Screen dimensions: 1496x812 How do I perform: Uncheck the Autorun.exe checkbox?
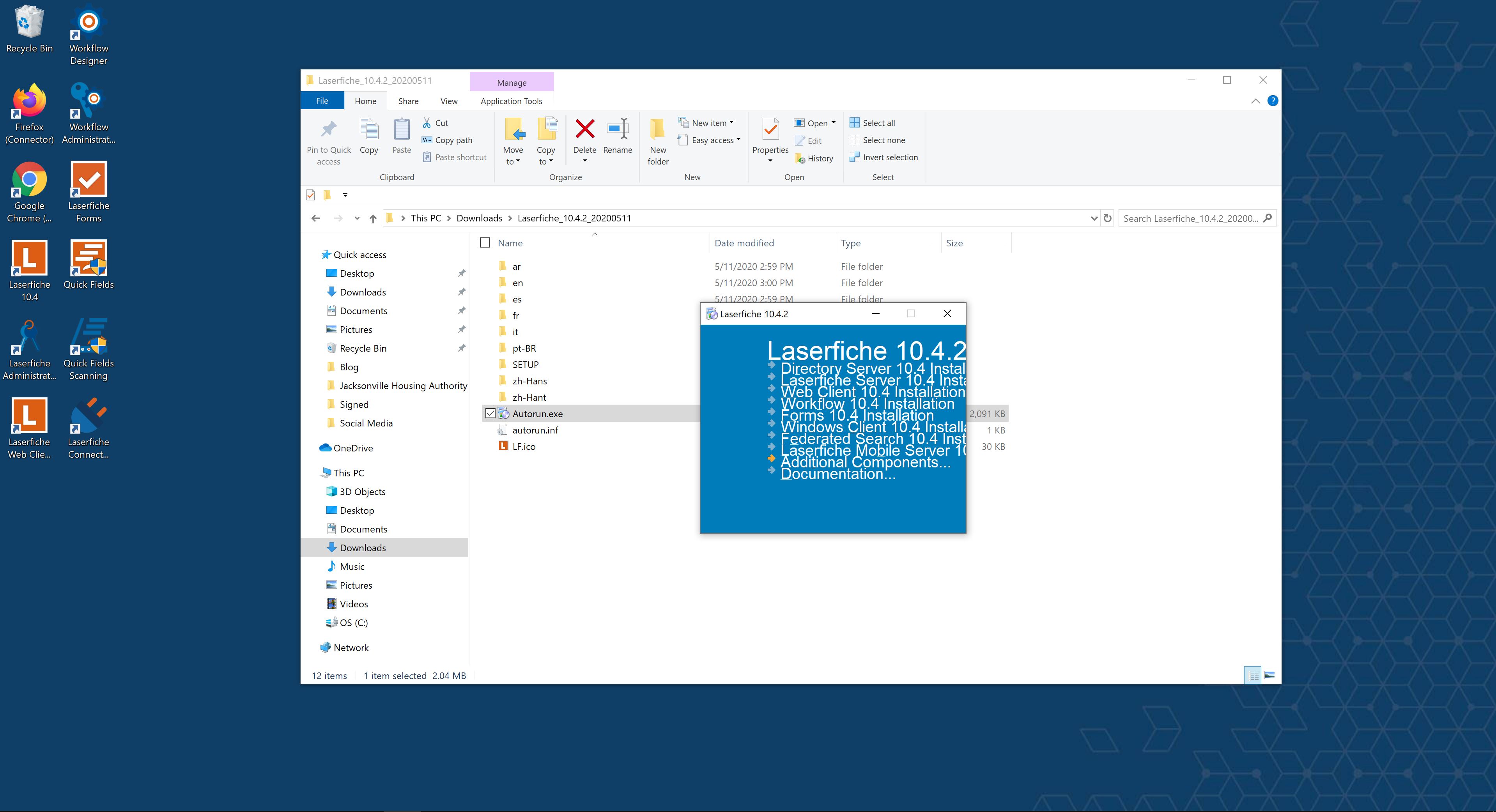pos(490,414)
